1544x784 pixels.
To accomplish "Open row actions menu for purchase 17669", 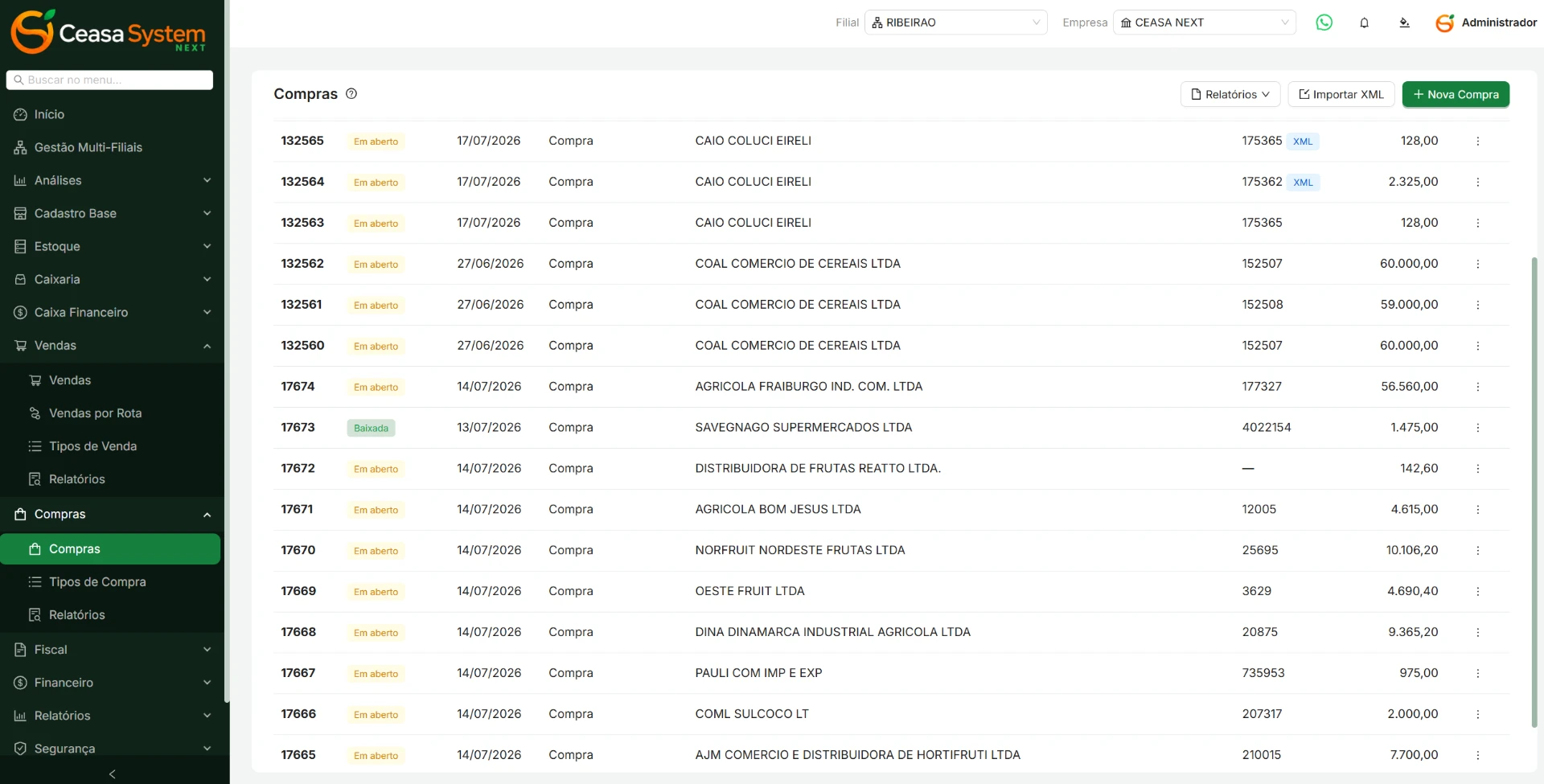I will coord(1477,591).
